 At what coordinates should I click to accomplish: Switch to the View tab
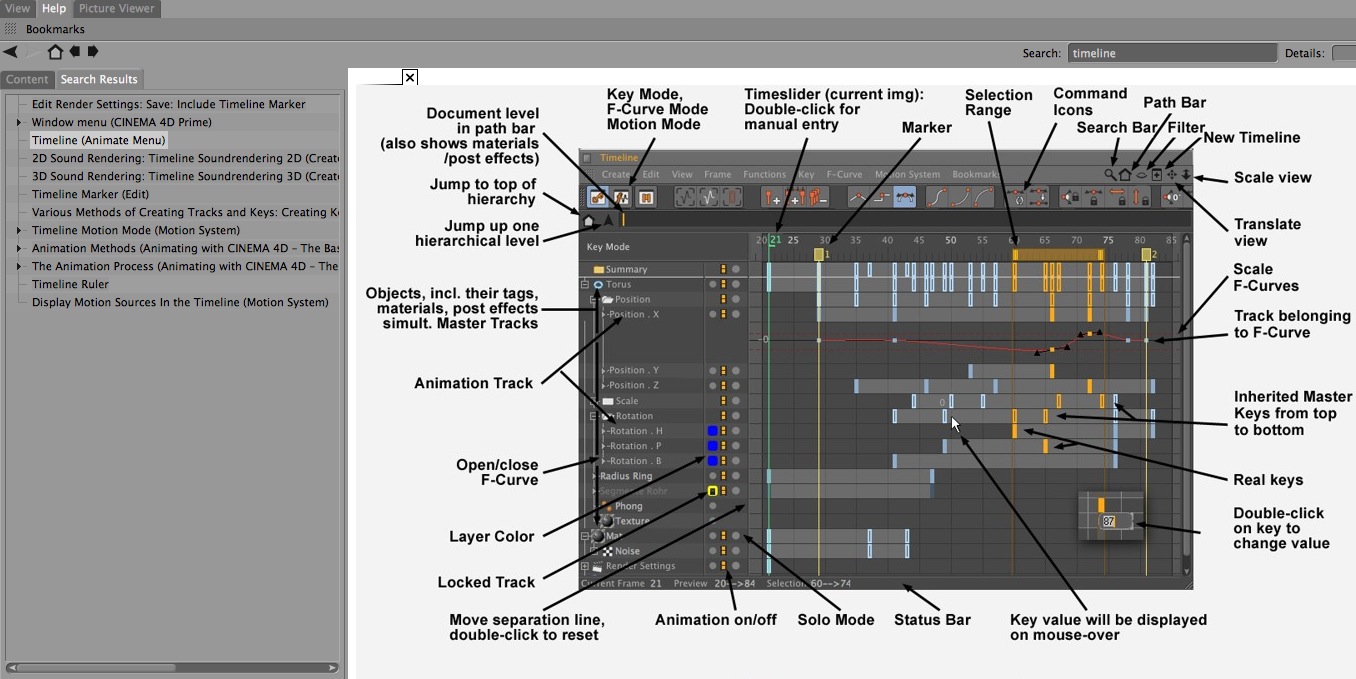tap(17, 9)
